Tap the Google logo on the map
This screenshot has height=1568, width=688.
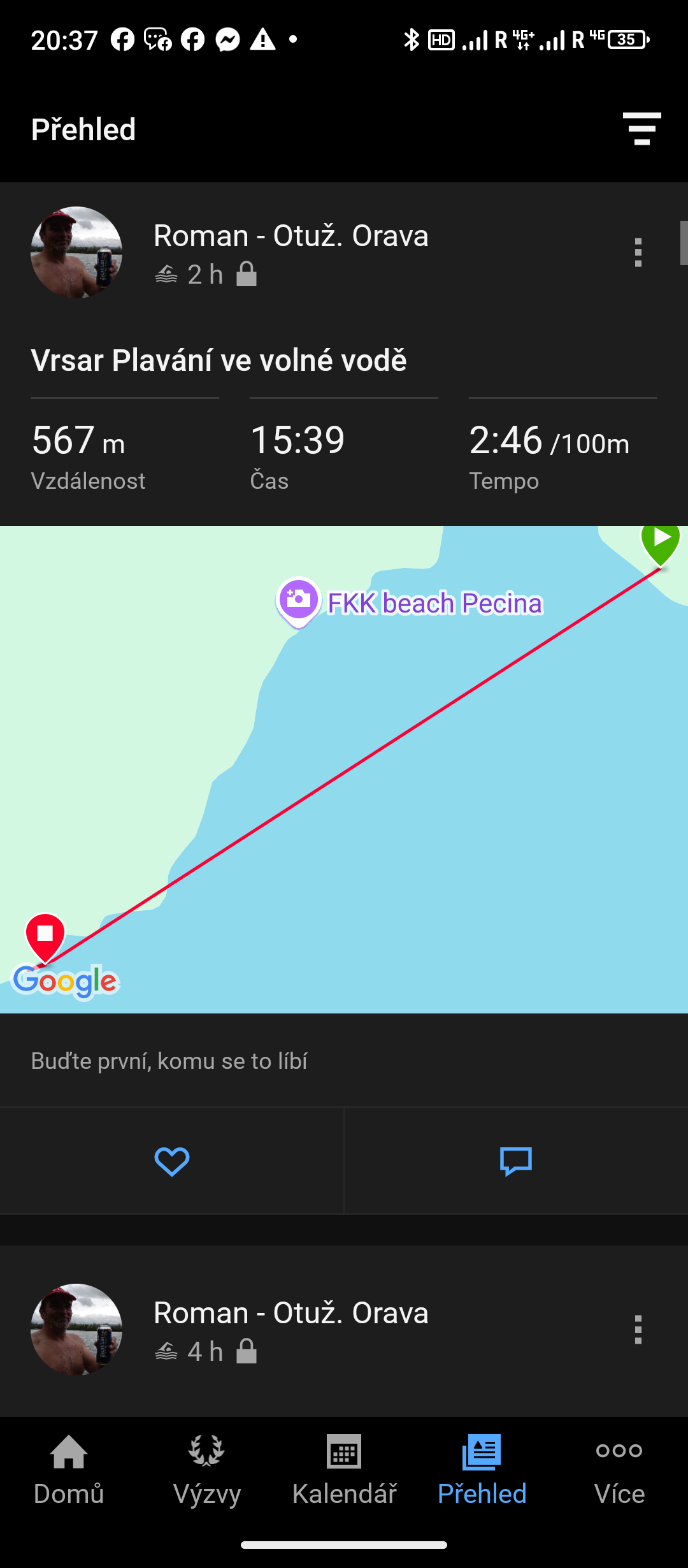coord(66,982)
